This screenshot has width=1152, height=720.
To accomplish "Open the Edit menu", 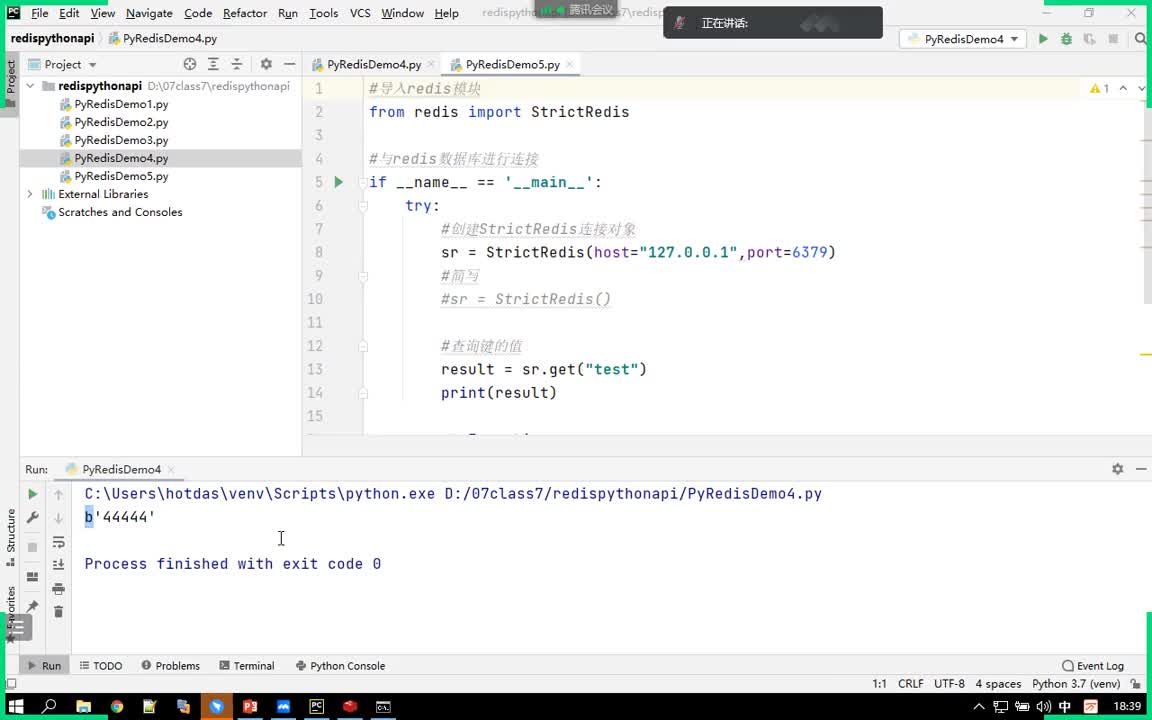I will (x=69, y=13).
